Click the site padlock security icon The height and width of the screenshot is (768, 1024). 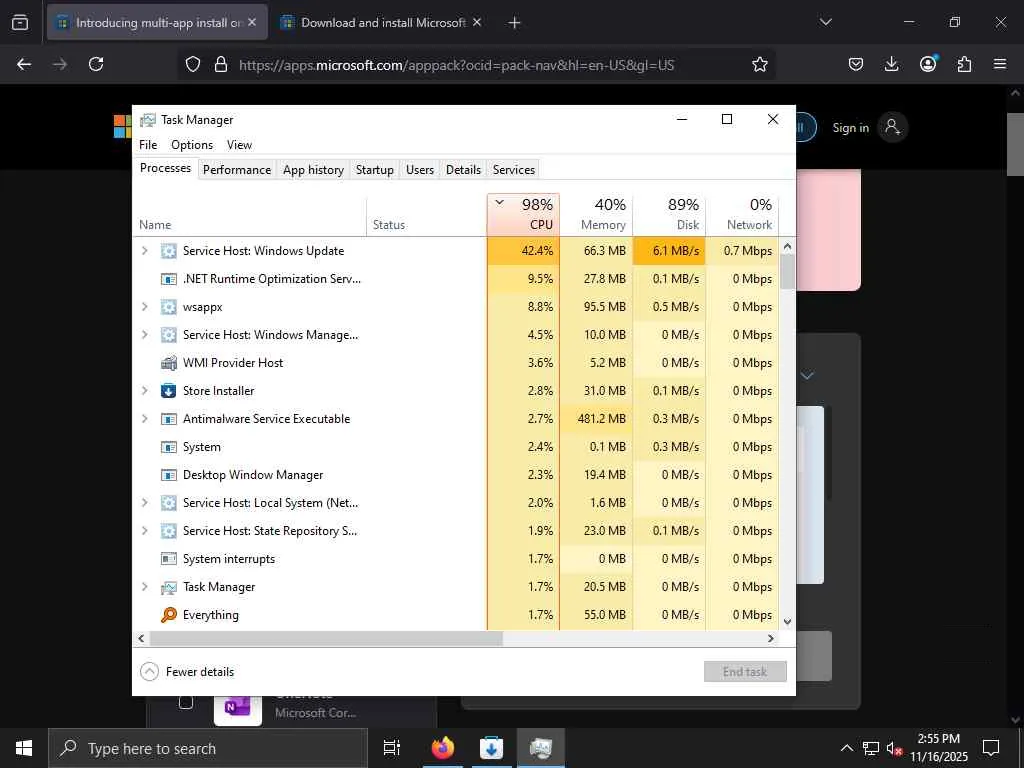pyautogui.click(x=221, y=64)
